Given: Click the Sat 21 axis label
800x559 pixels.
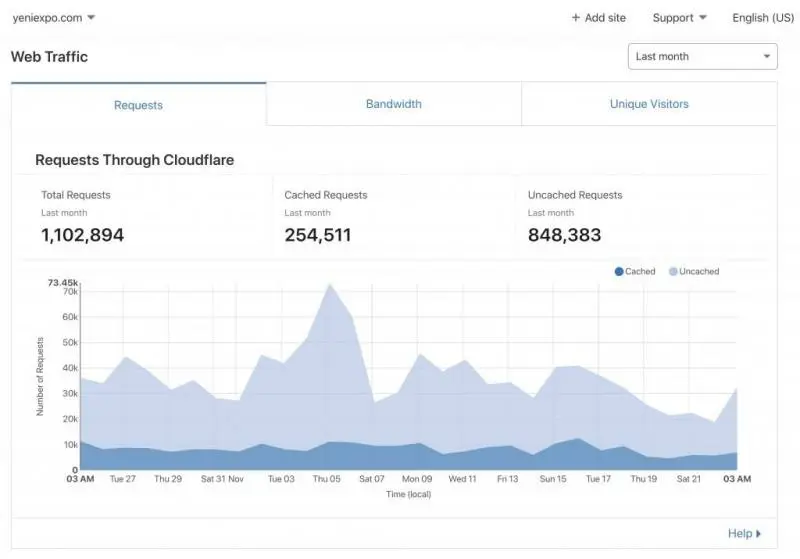Looking at the screenshot, I should 689,479.
